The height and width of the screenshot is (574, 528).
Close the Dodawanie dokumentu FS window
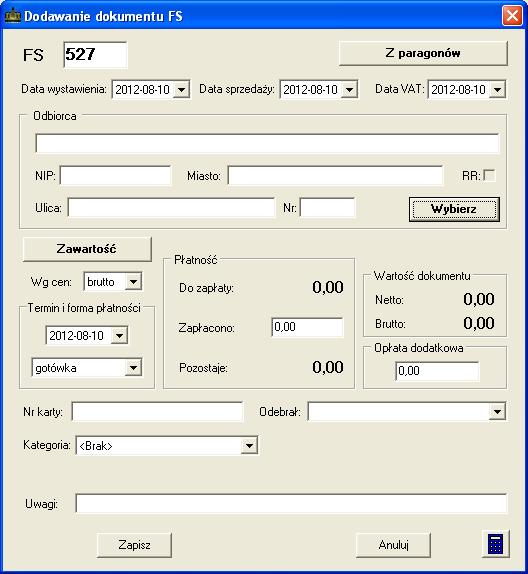(512, 16)
